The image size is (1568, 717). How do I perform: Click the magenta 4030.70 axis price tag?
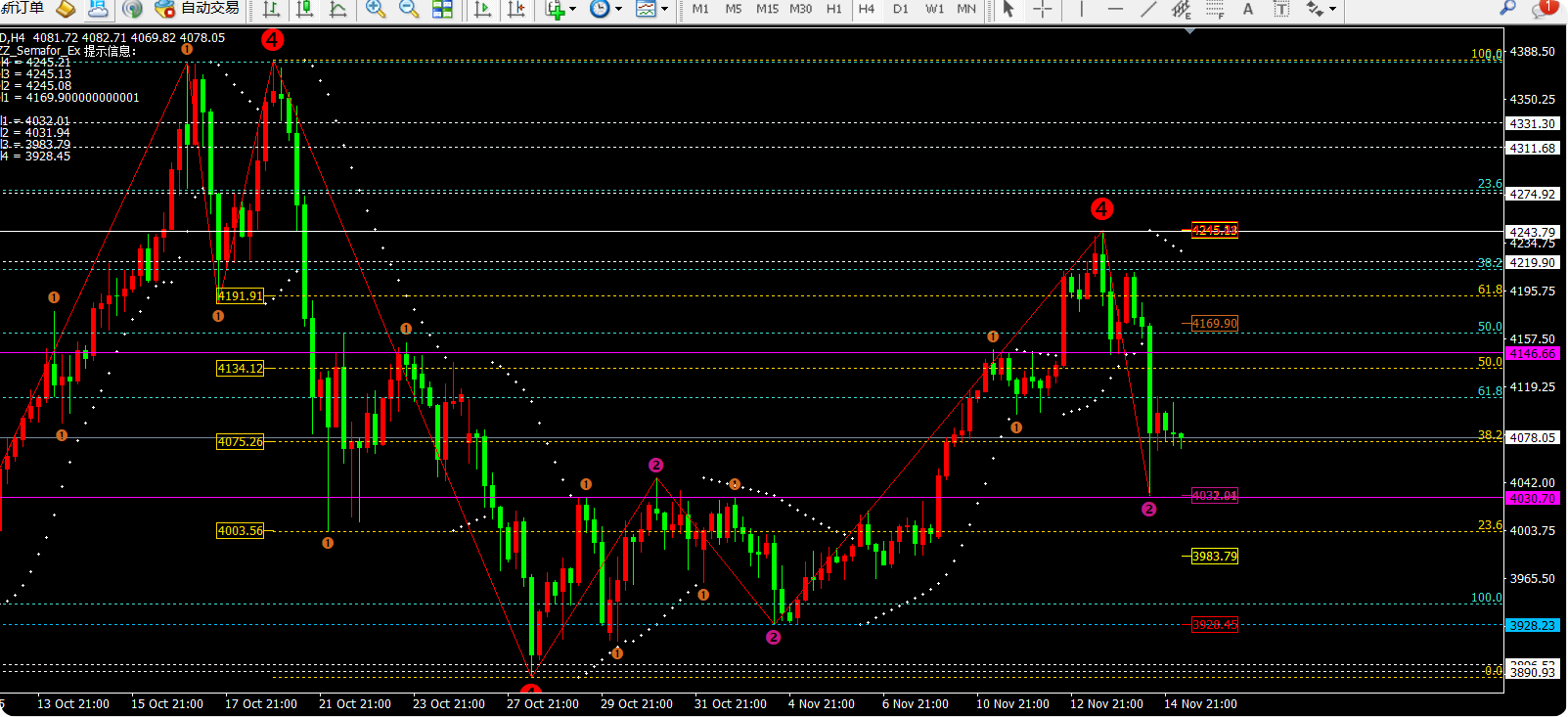(x=1533, y=499)
